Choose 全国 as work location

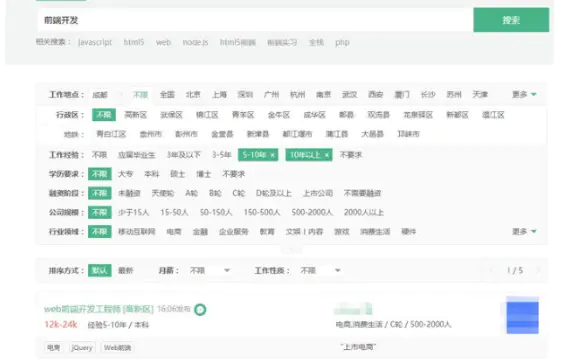167,94
